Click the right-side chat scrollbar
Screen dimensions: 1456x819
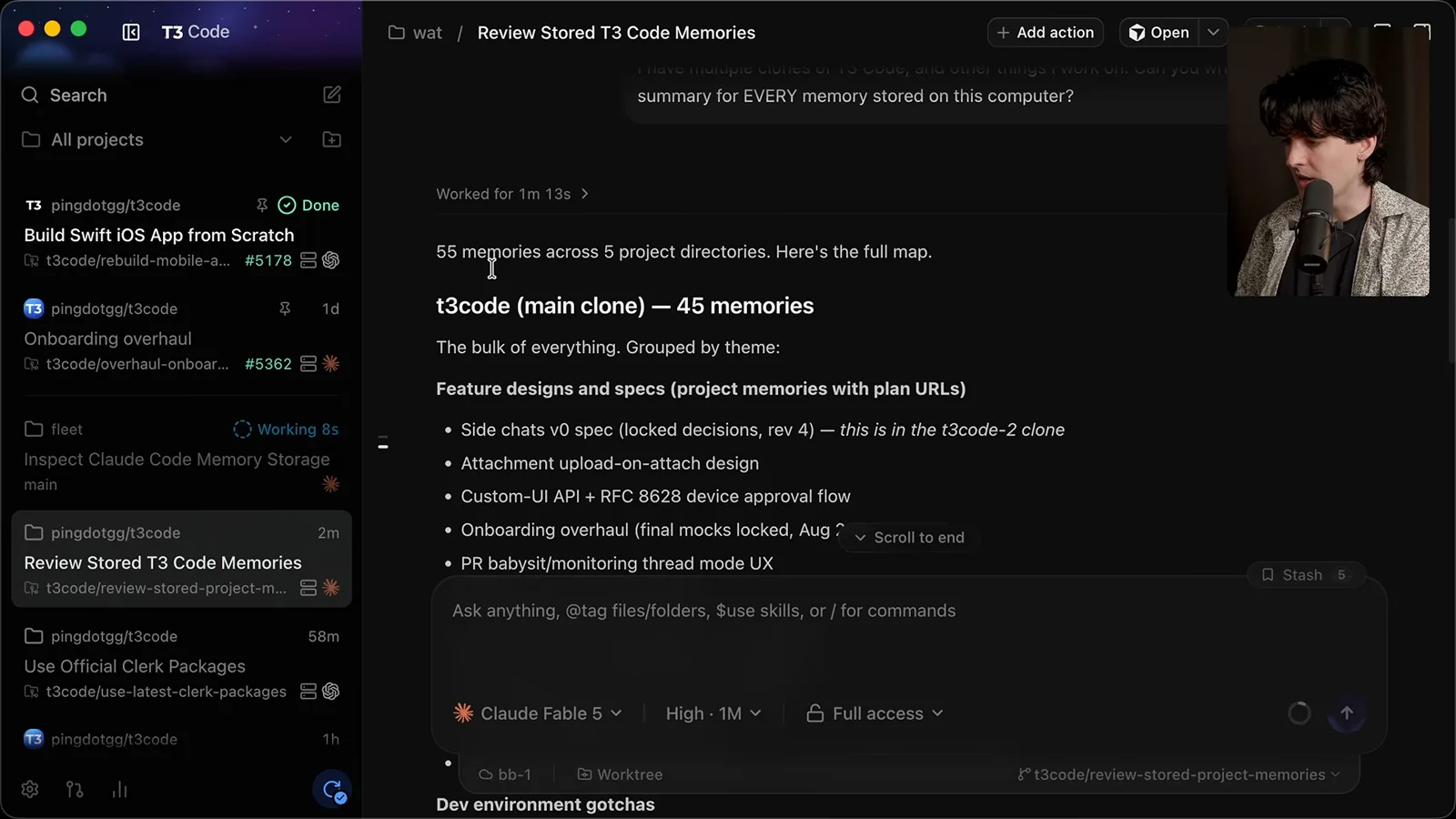(1451, 287)
